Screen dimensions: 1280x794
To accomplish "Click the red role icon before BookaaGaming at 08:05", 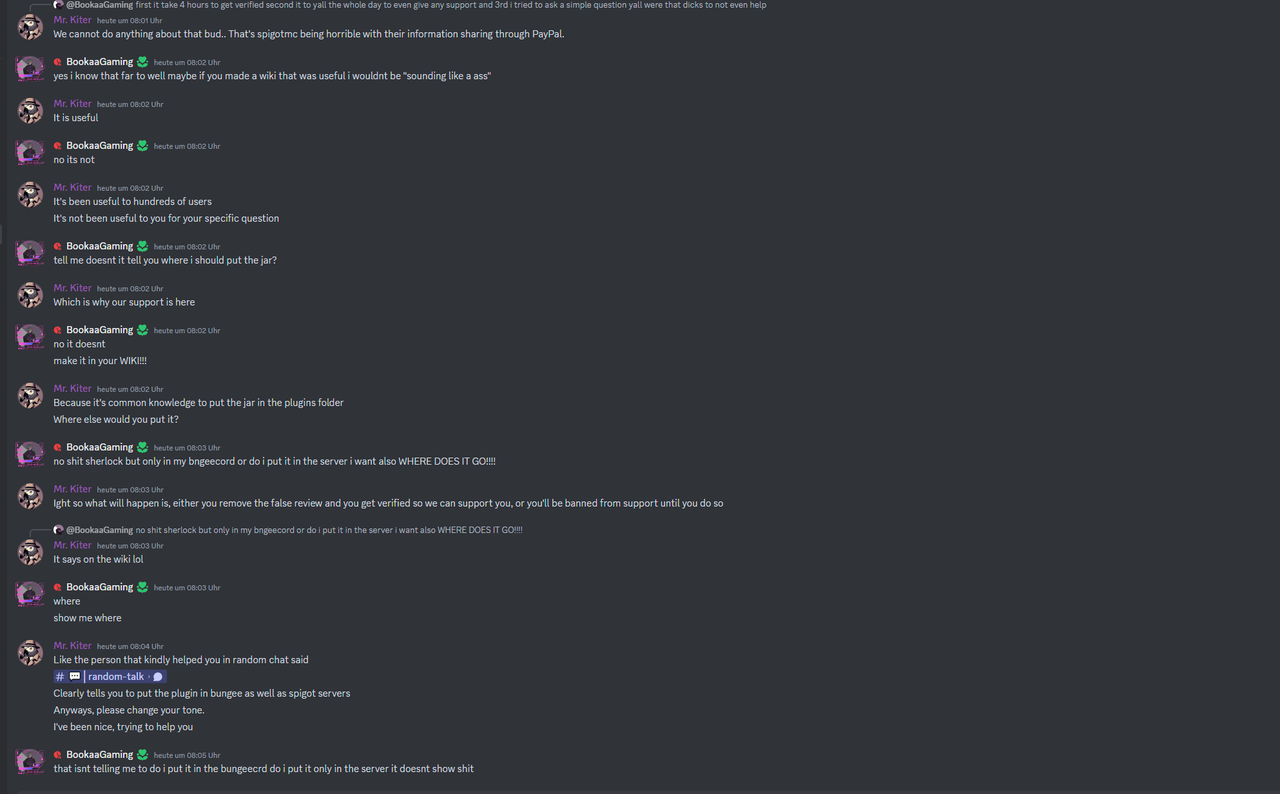I will click(x=58, y=755).
